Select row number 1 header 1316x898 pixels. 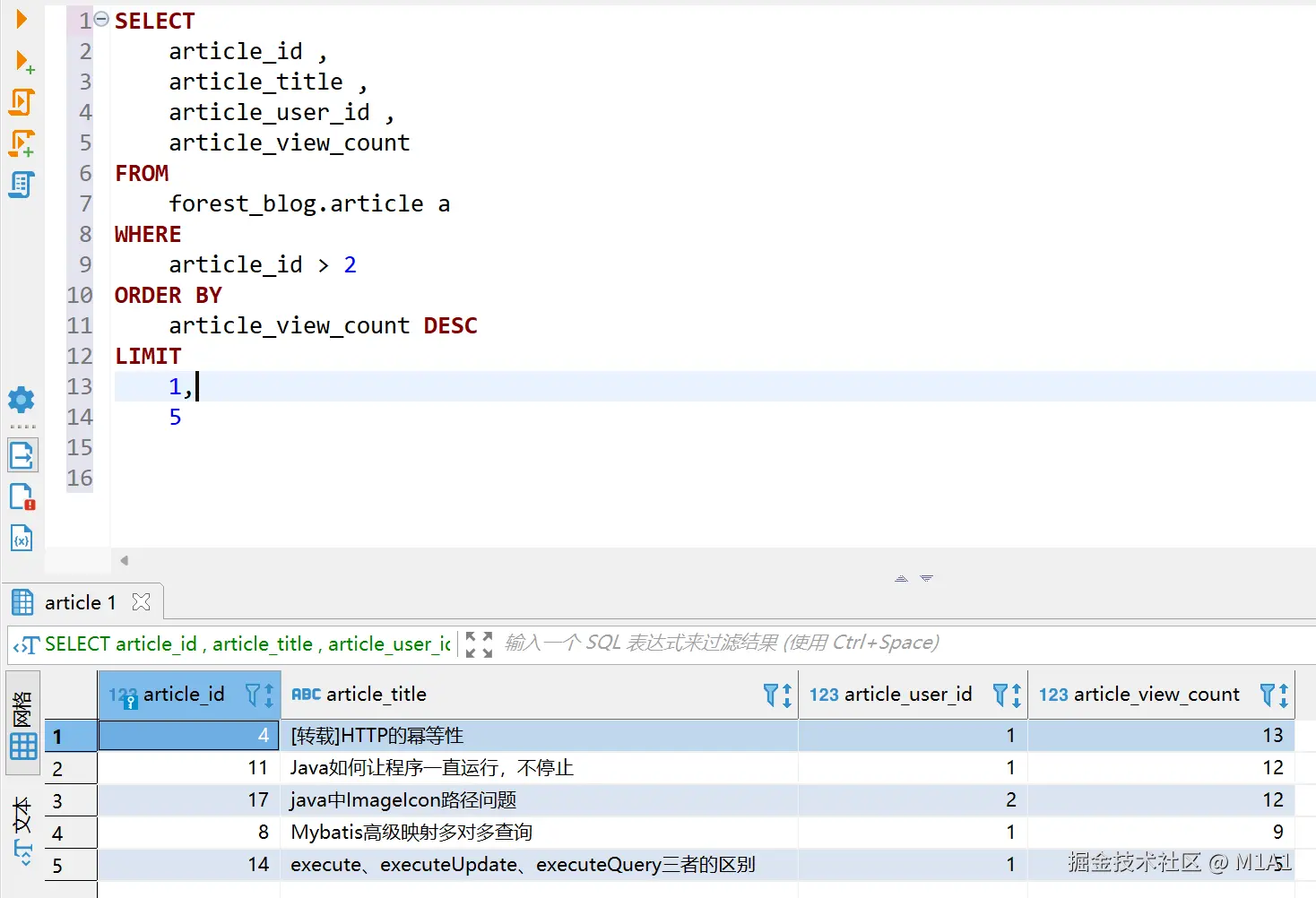coord(71,736)
